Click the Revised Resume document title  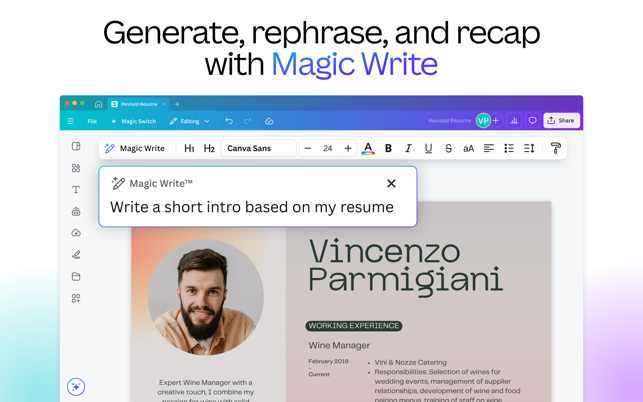point(449,121)
